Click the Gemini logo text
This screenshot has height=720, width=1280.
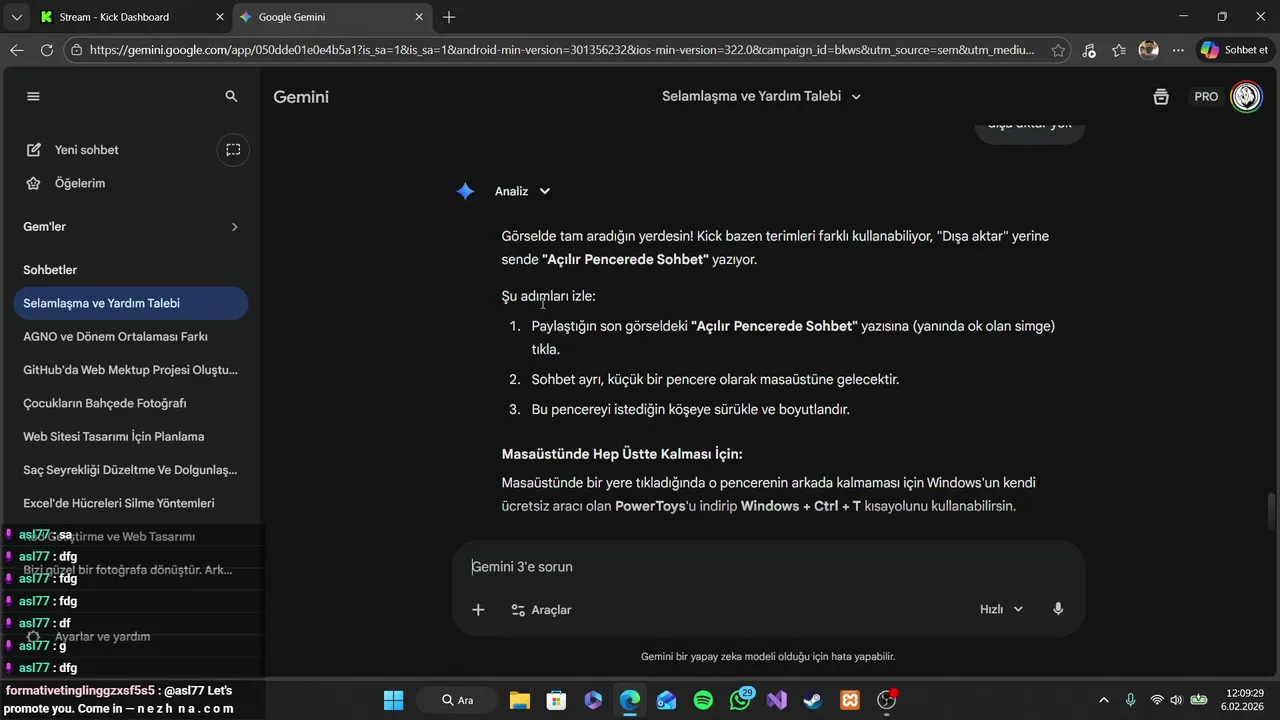(x=301, y=97)
